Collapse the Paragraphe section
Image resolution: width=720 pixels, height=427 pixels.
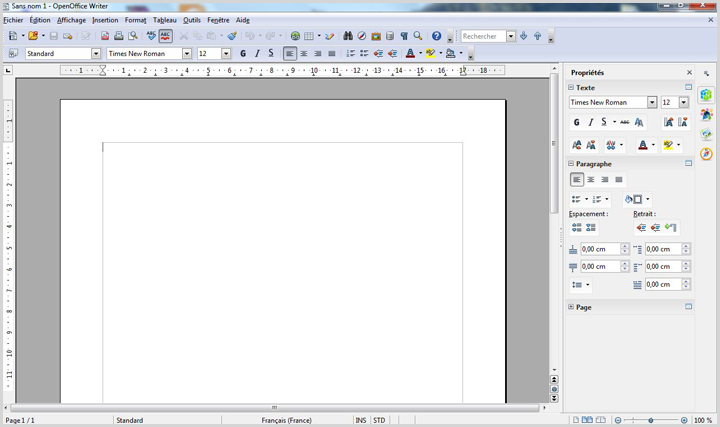tap(571, 163)
